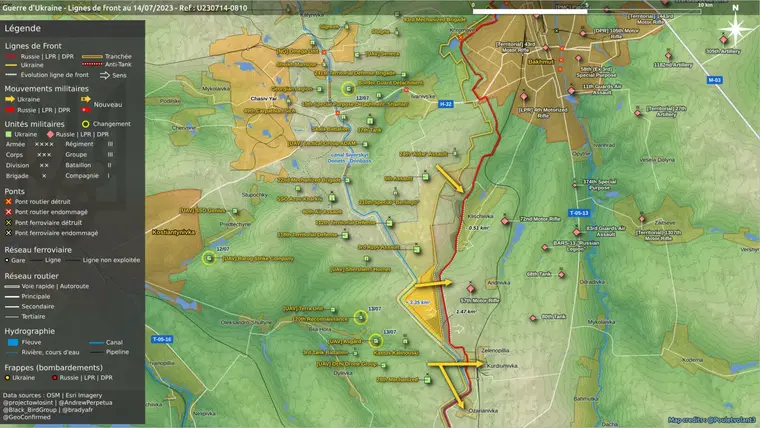Click the 17th Tank unit marker

pyautogui.click(x=370, y=121)
